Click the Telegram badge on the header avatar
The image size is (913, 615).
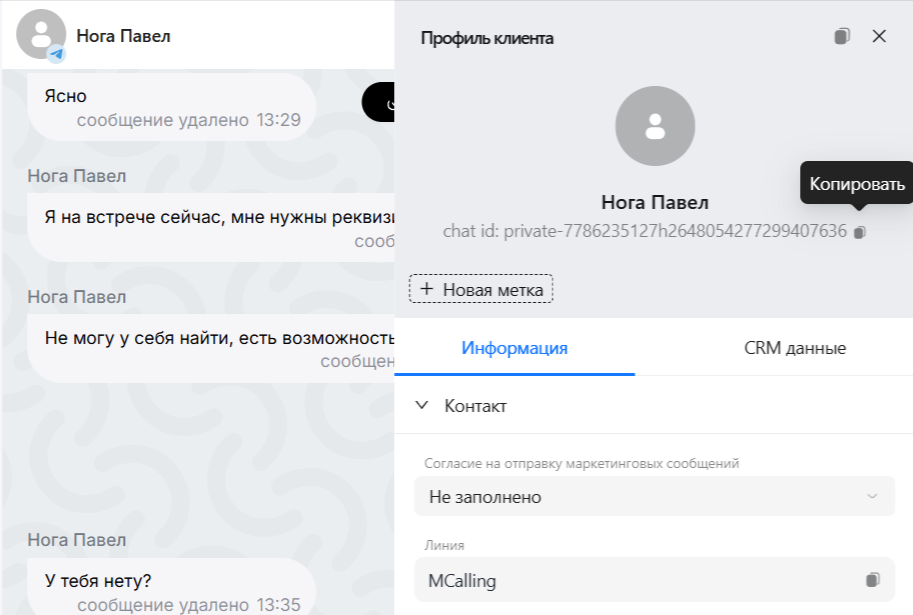click(x=58, y=54)
